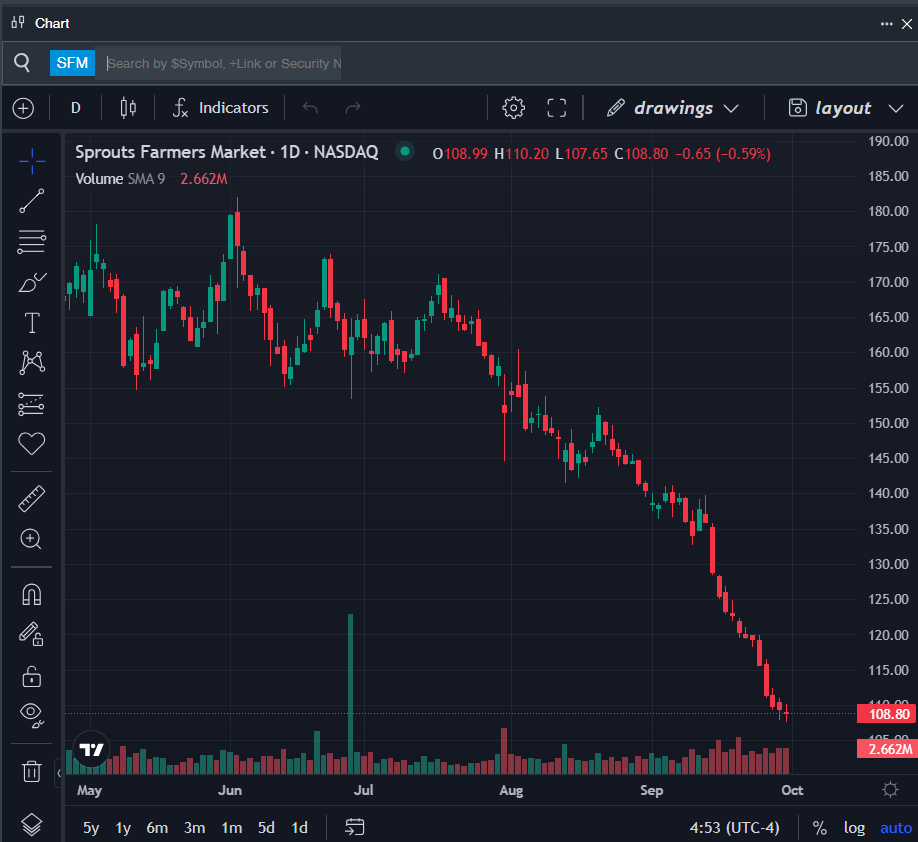
Task: Open candlestick chart type selector
Action: click(128, 108)
